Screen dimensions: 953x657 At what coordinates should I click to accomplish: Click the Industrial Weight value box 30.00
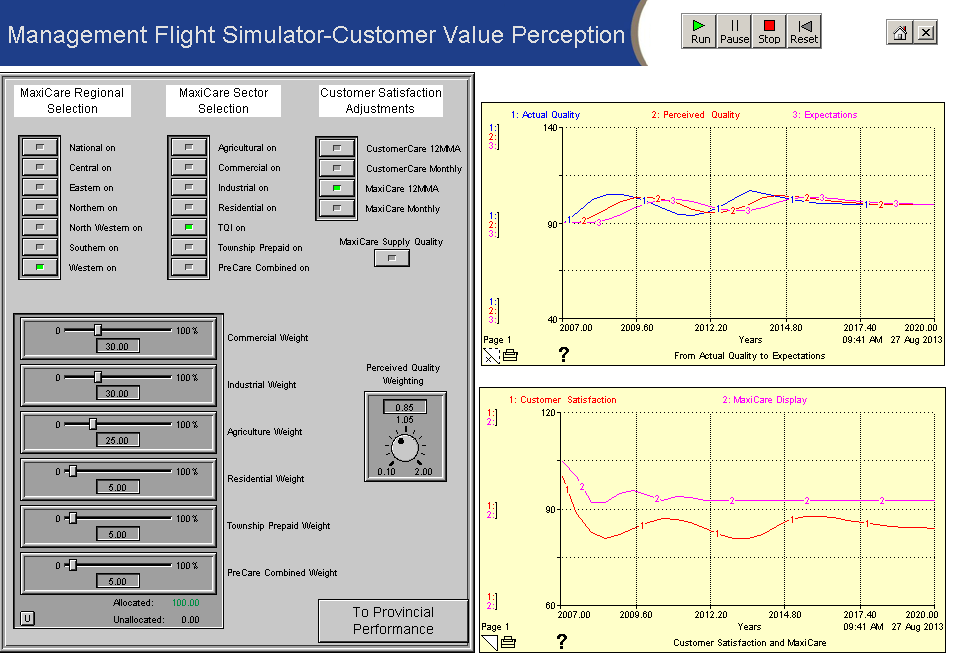pyautogui.click(x=117, y=393)
